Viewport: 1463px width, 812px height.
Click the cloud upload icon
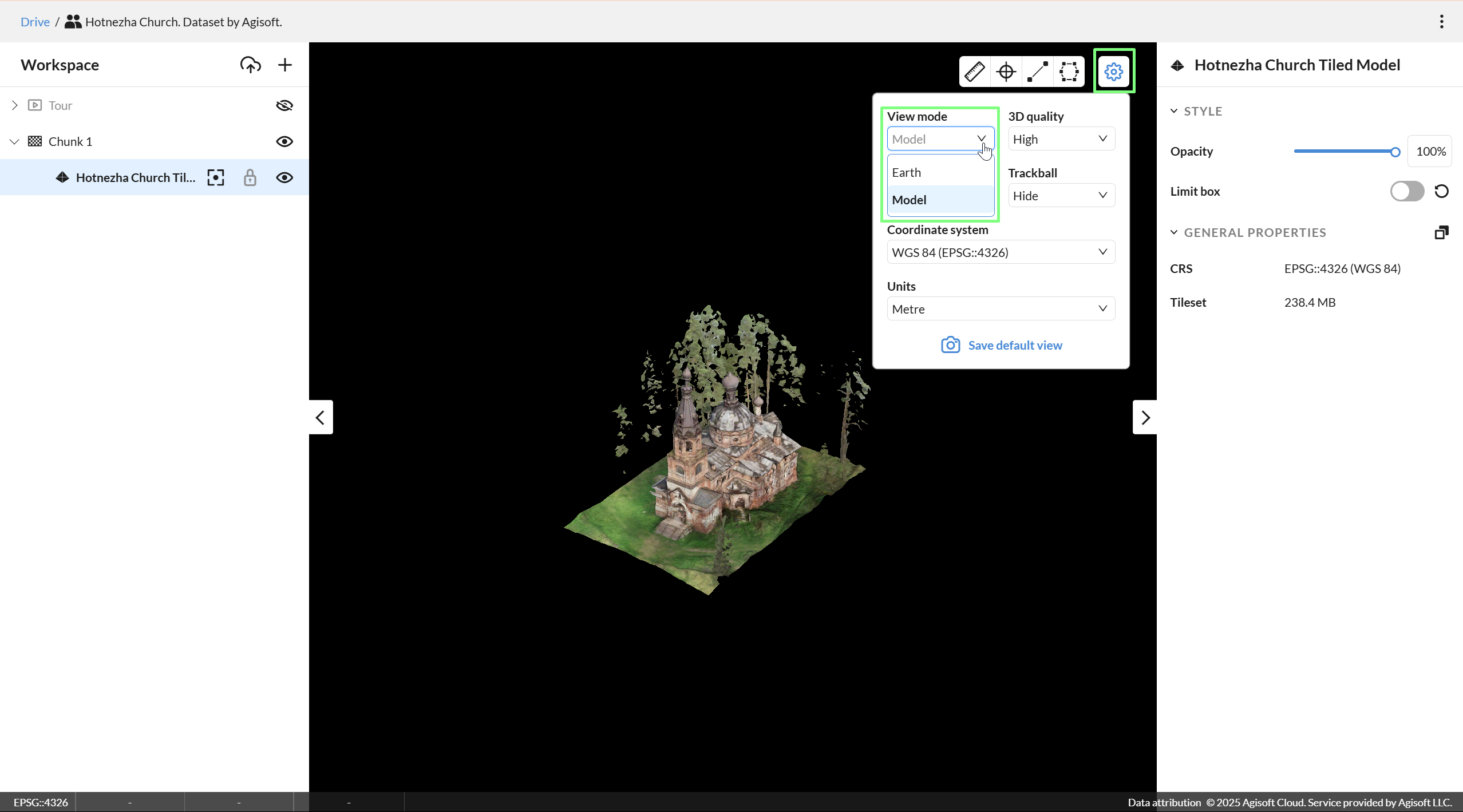tap(250, 65)
